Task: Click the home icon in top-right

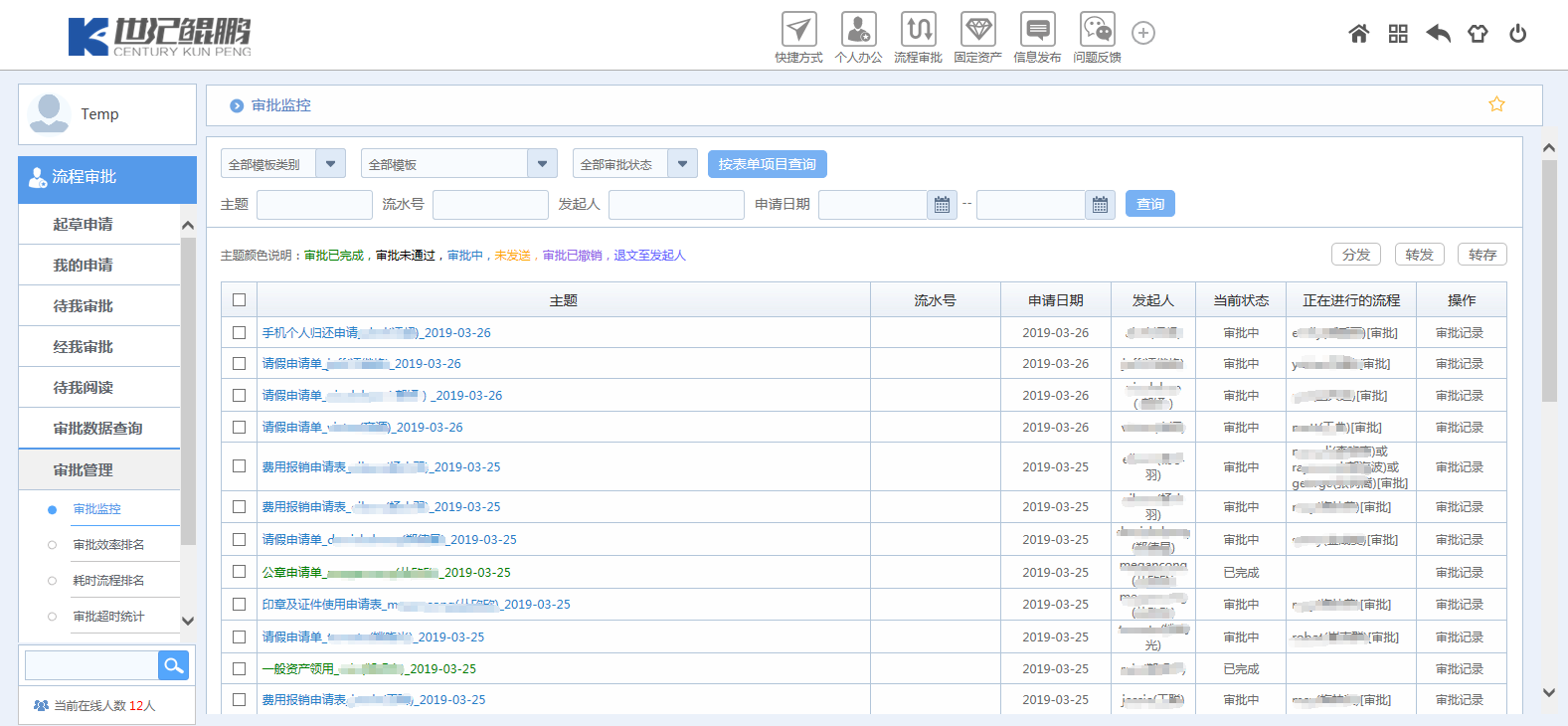Action: click(x=1358, y=34)
